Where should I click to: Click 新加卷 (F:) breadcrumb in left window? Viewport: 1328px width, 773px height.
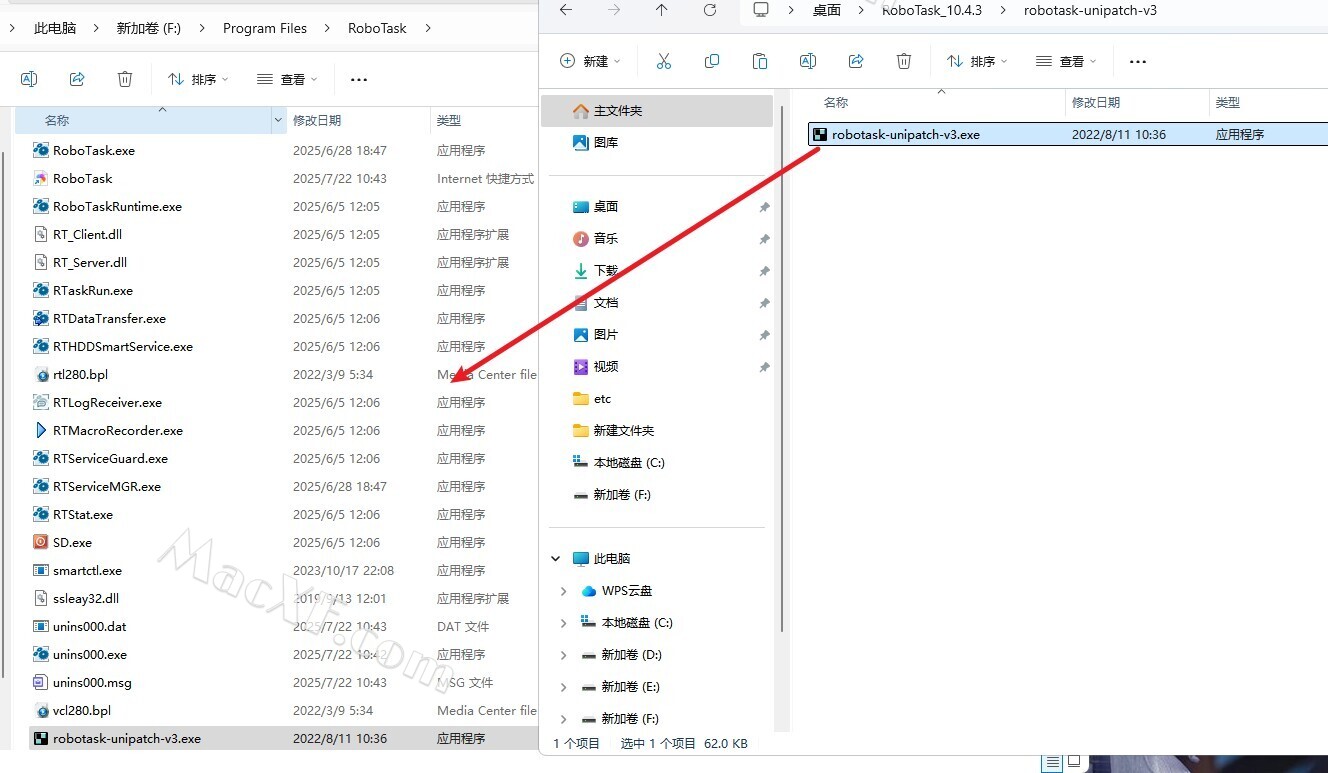tap(149, 28)
